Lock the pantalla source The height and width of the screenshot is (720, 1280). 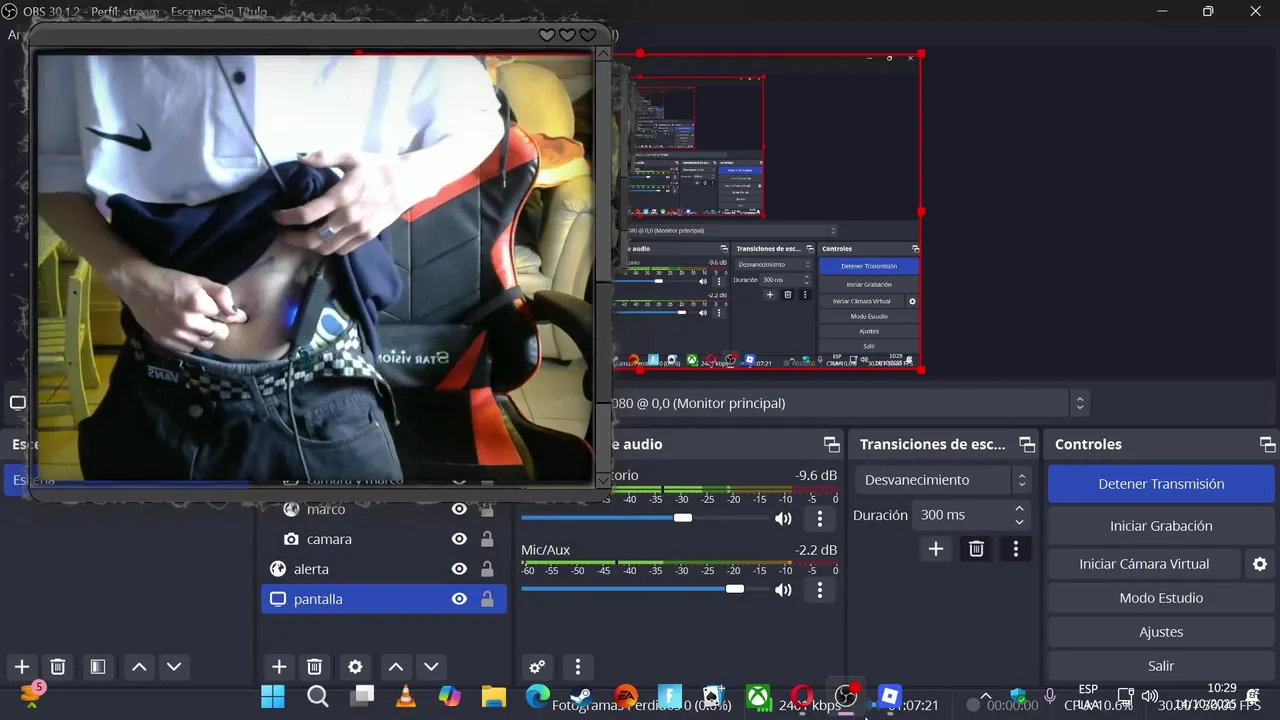coord(487,599)
